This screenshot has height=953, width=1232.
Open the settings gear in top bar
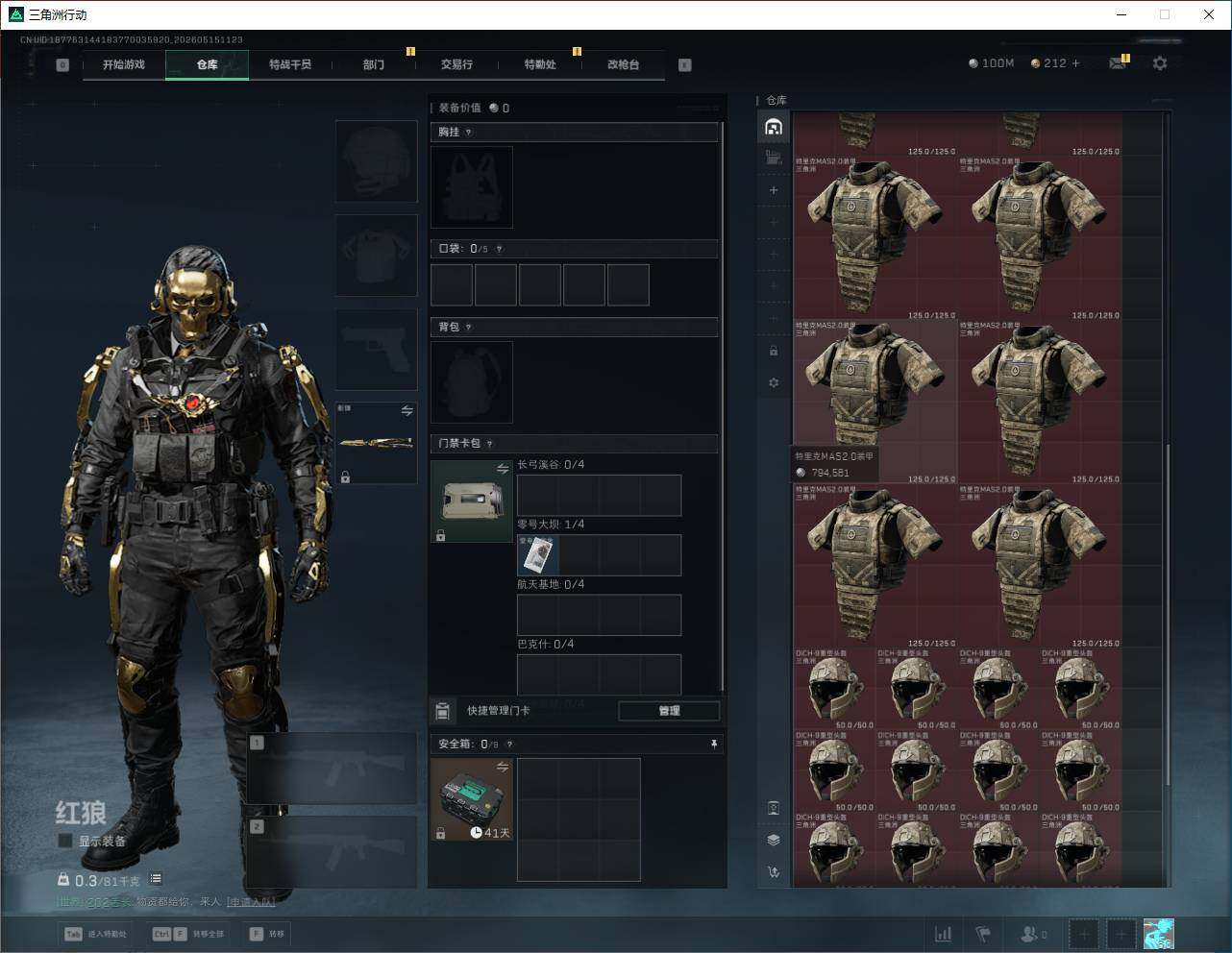click(1160, 63)
